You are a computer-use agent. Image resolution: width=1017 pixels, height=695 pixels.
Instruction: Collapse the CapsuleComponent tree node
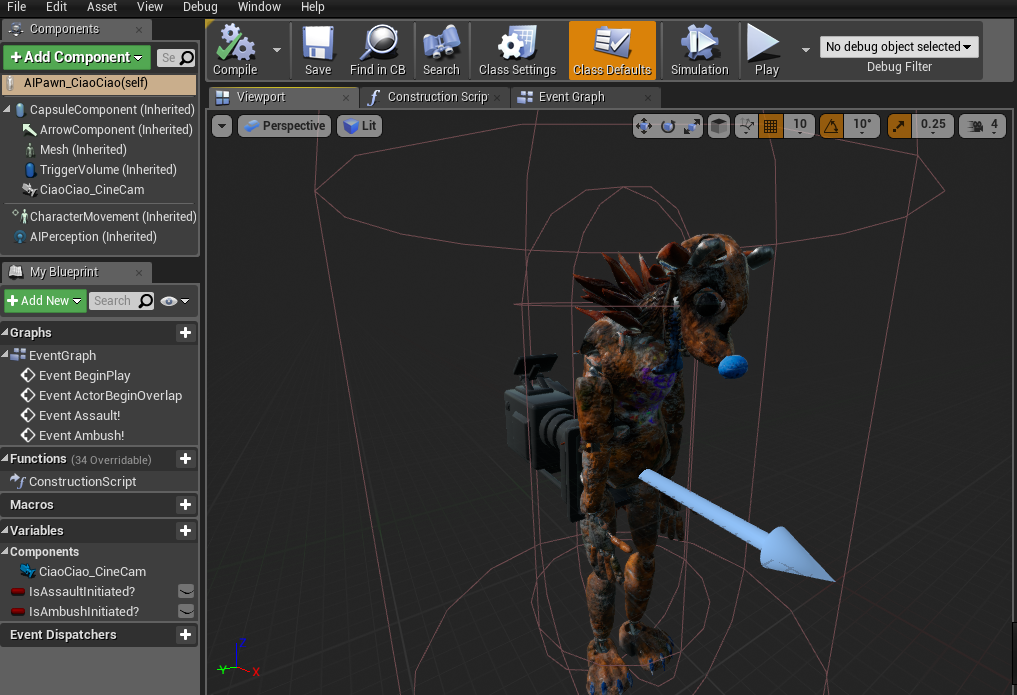pyautogui.click(x=8, y=109)
